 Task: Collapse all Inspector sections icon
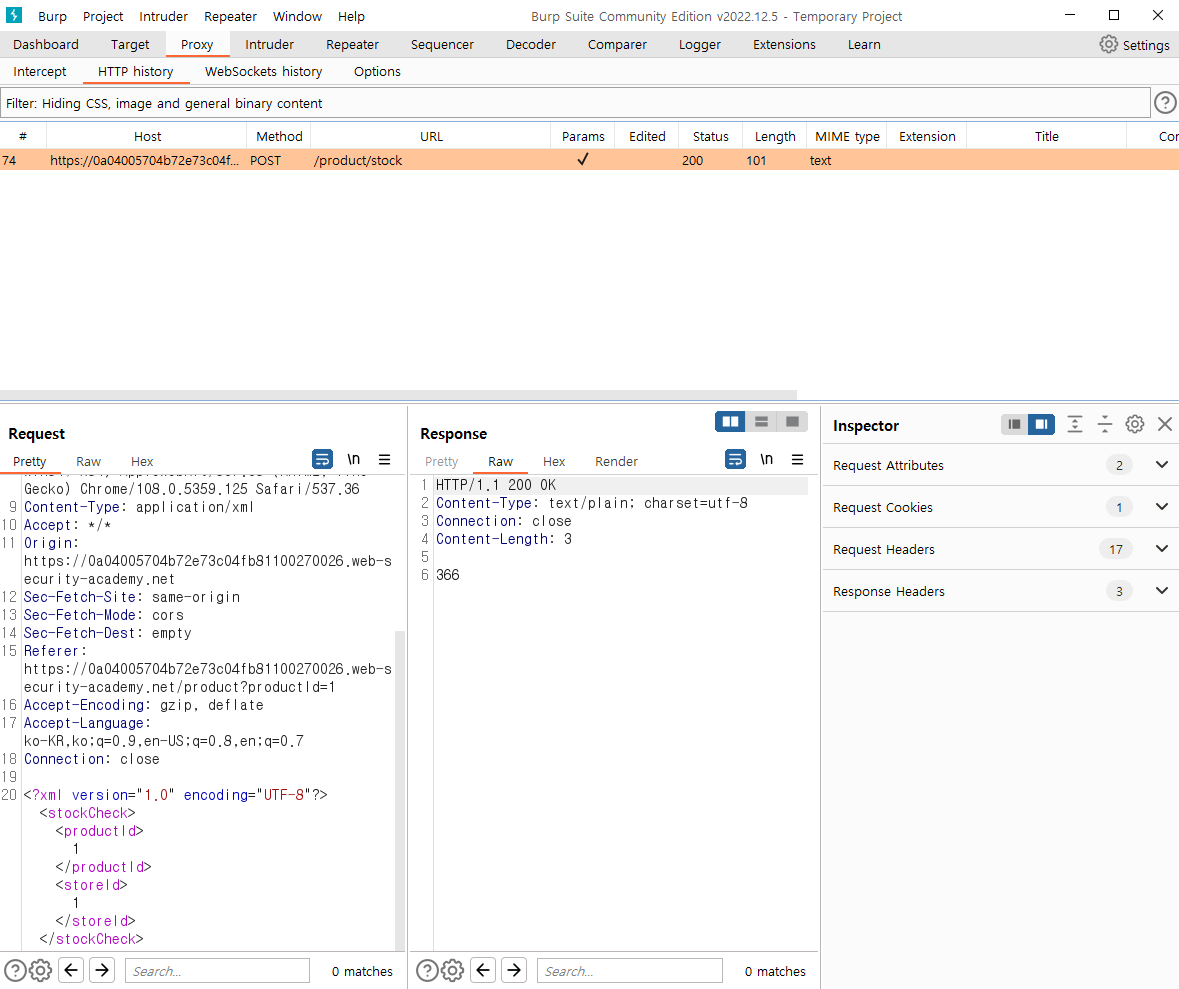1105,424
